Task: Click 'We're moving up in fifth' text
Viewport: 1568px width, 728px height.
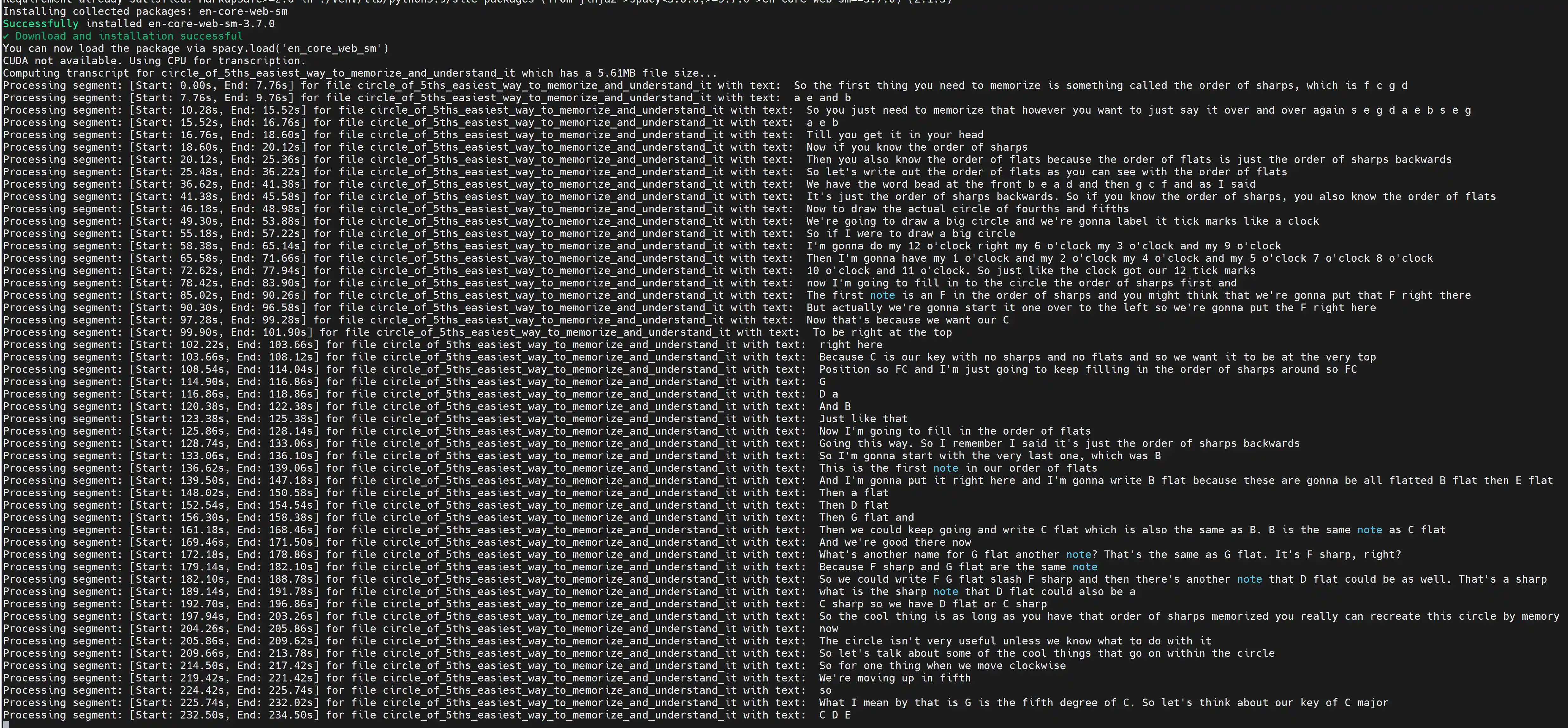Action: coord(895,678)
